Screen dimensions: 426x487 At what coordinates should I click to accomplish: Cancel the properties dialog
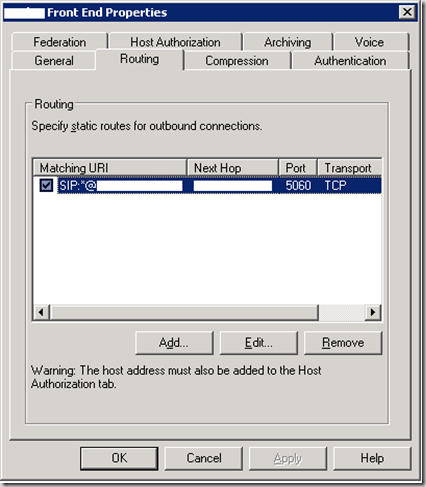[x=204, y=458]
